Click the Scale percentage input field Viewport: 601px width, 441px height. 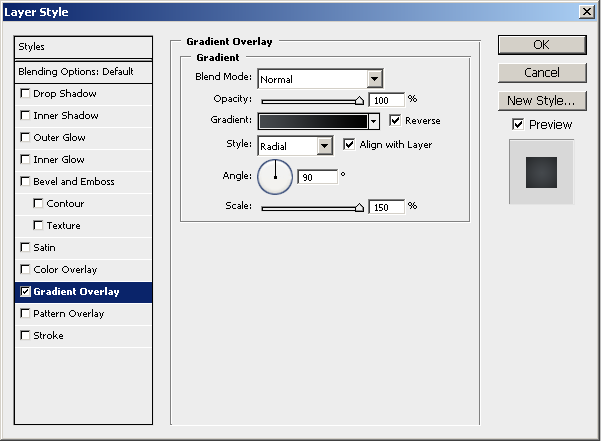[386, 206]
